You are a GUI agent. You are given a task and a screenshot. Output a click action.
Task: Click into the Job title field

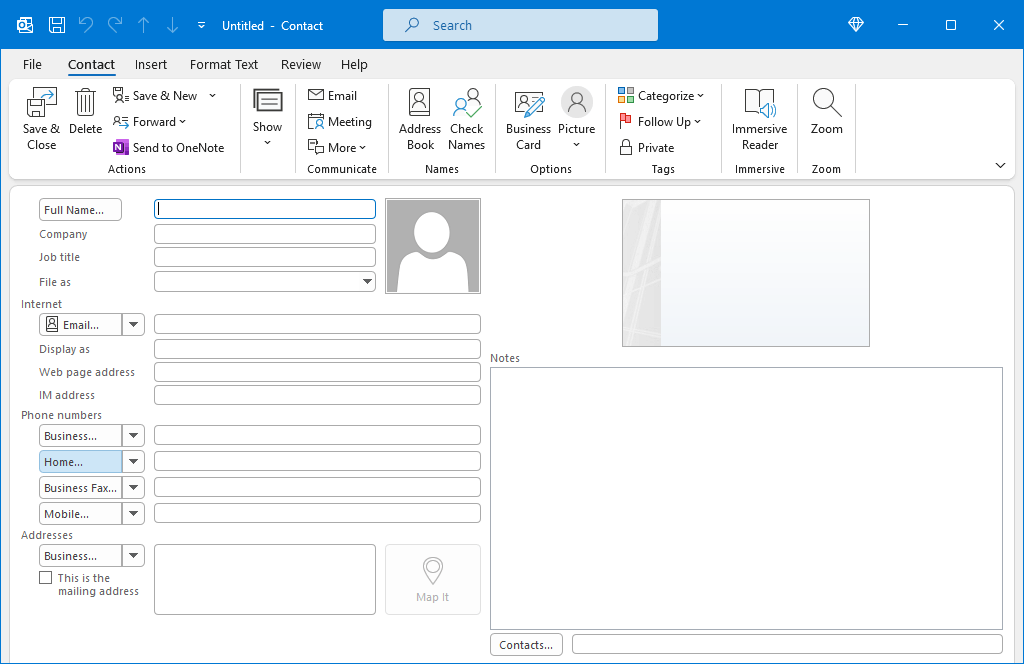pyautogui.click(x=264, y=257)
